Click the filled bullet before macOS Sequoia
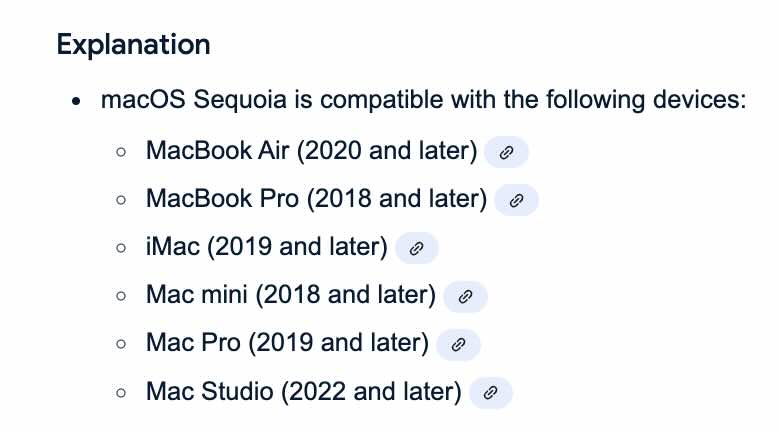 pyautogui.click(x=76, y=102)
